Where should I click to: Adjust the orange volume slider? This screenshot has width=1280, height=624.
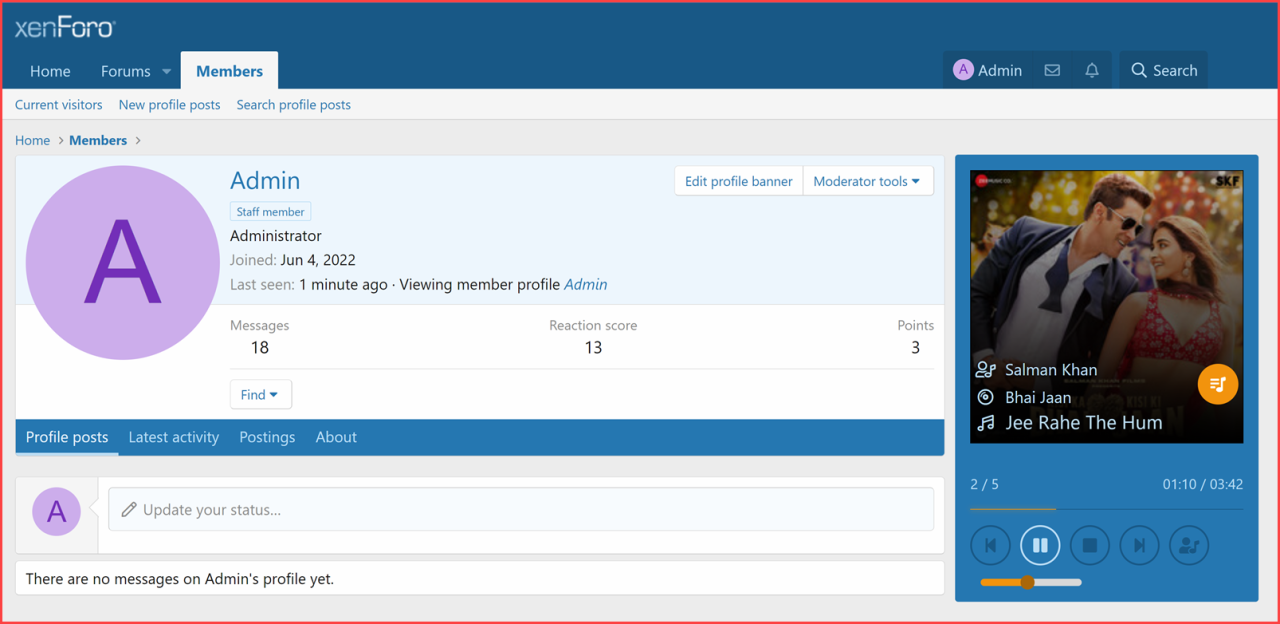tap(1028, 582)
